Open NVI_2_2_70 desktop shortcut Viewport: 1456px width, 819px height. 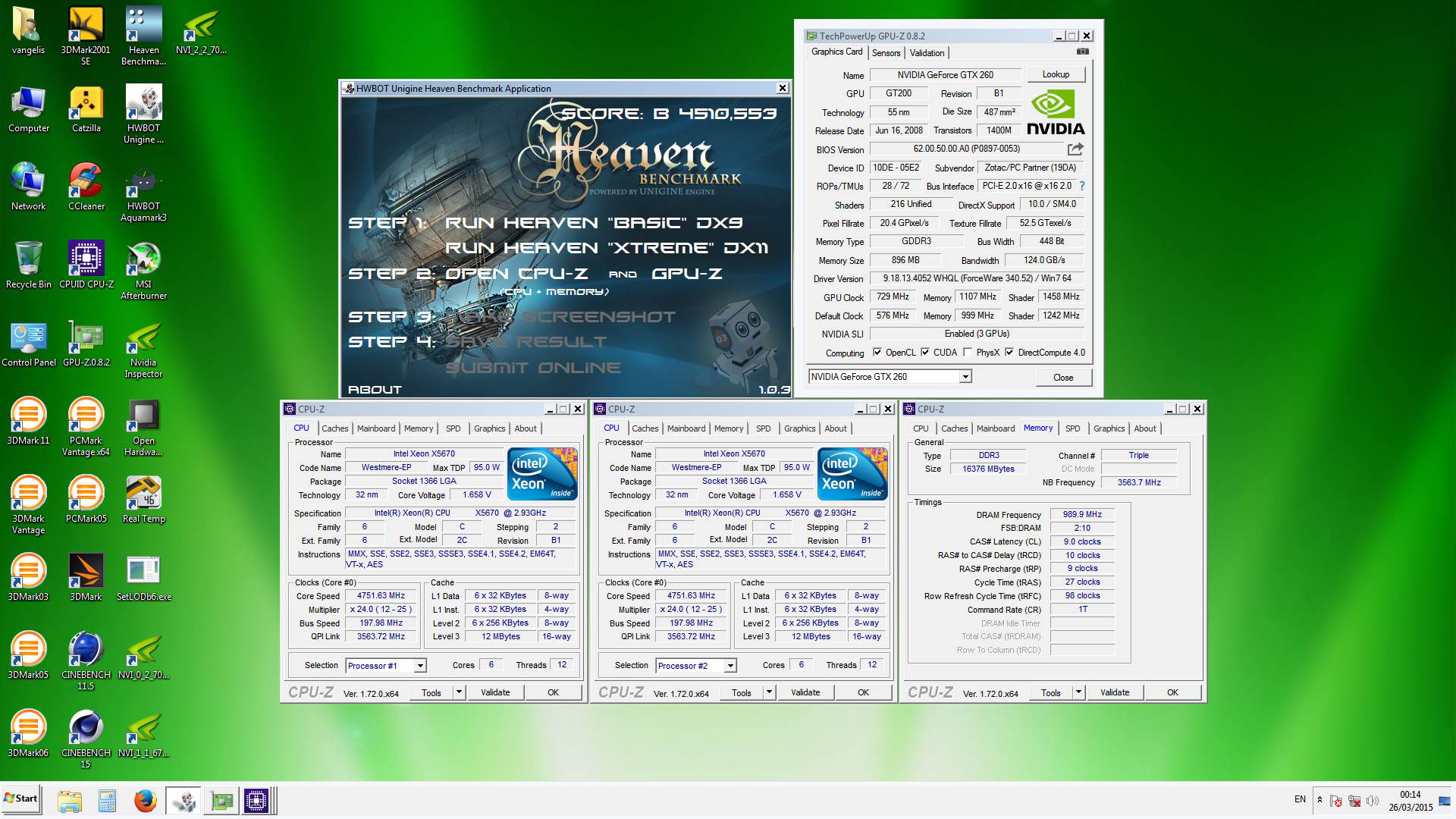[x=201, y=31]
